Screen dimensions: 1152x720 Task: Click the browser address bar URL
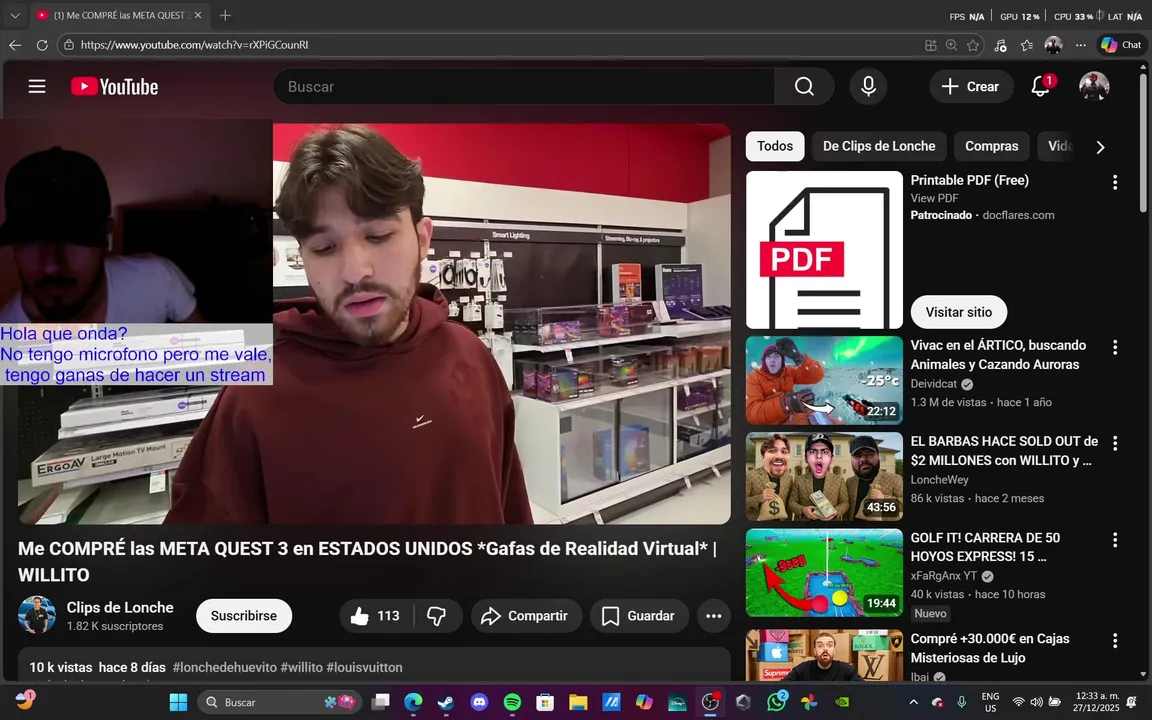click(194, 45)
